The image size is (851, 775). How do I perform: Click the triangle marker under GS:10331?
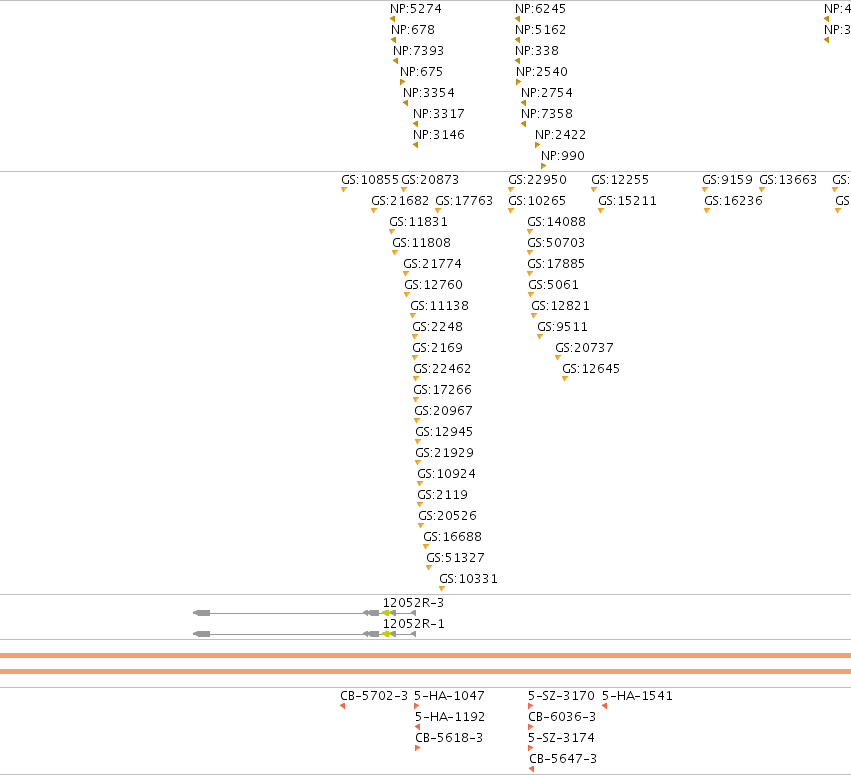442,589
